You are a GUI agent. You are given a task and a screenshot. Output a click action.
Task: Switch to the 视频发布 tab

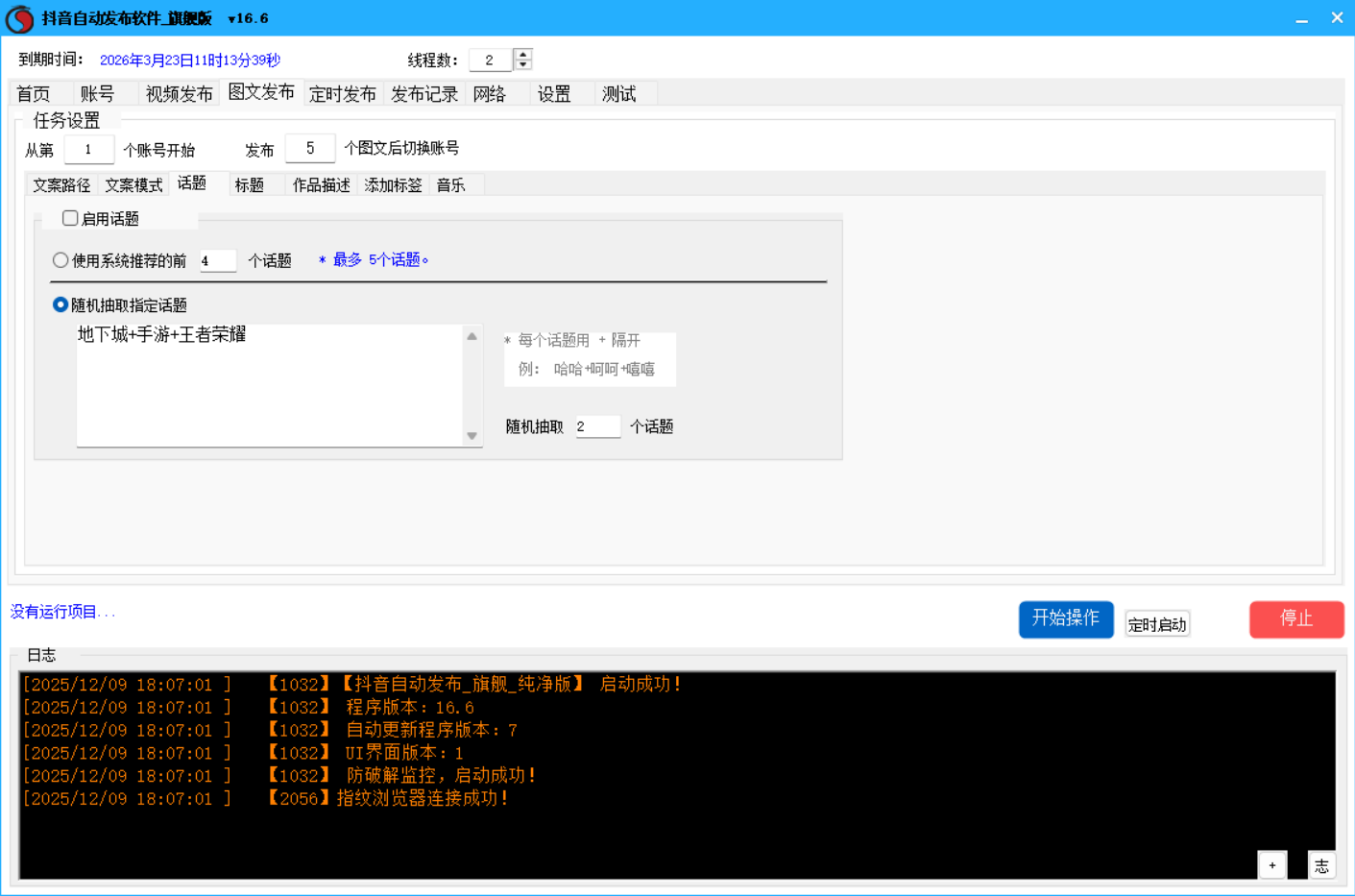179,94
